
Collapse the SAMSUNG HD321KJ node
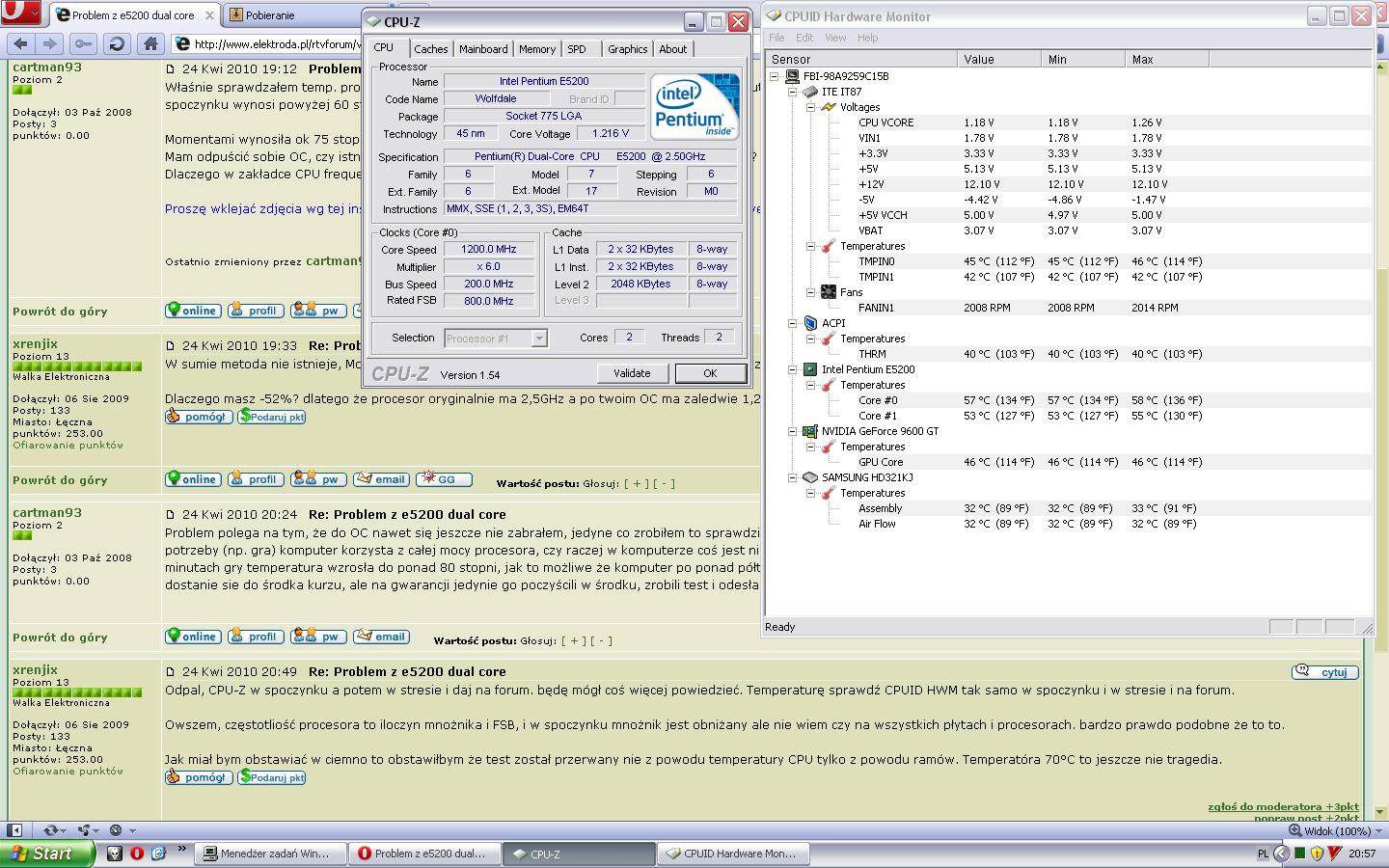coord(793,477)
